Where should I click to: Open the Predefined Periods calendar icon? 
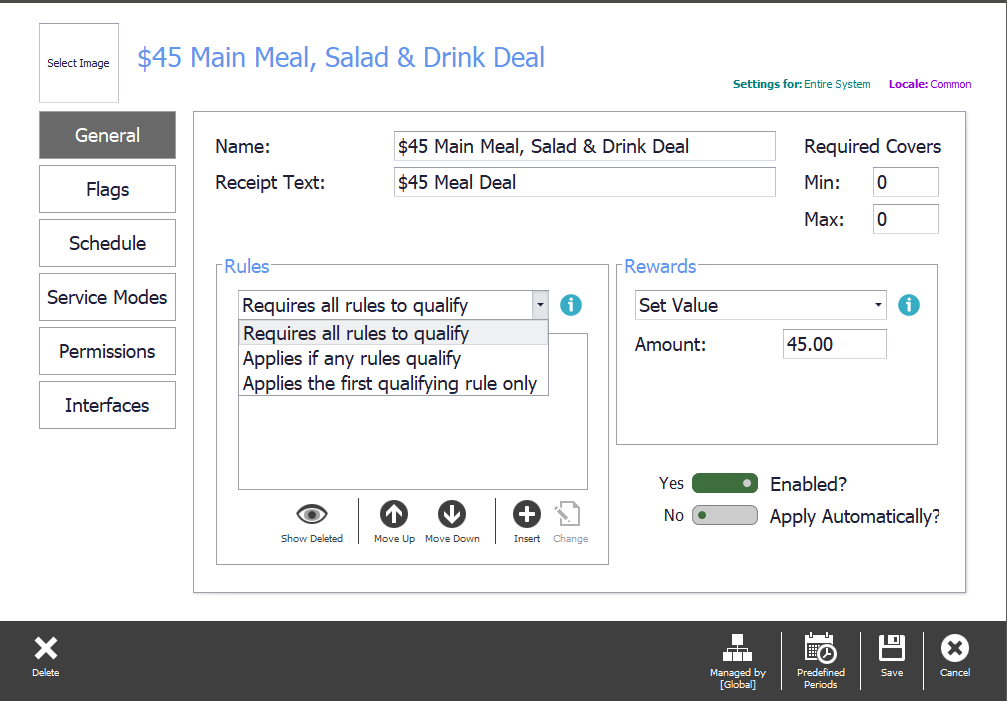click(x=820, y=648)
